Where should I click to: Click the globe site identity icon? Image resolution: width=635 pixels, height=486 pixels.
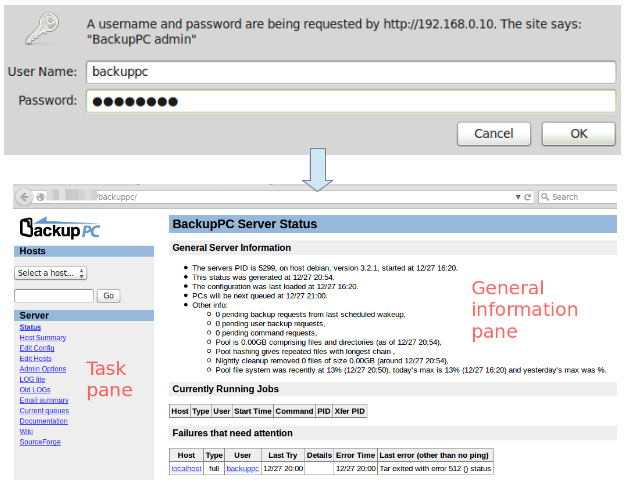click(40, 197)
